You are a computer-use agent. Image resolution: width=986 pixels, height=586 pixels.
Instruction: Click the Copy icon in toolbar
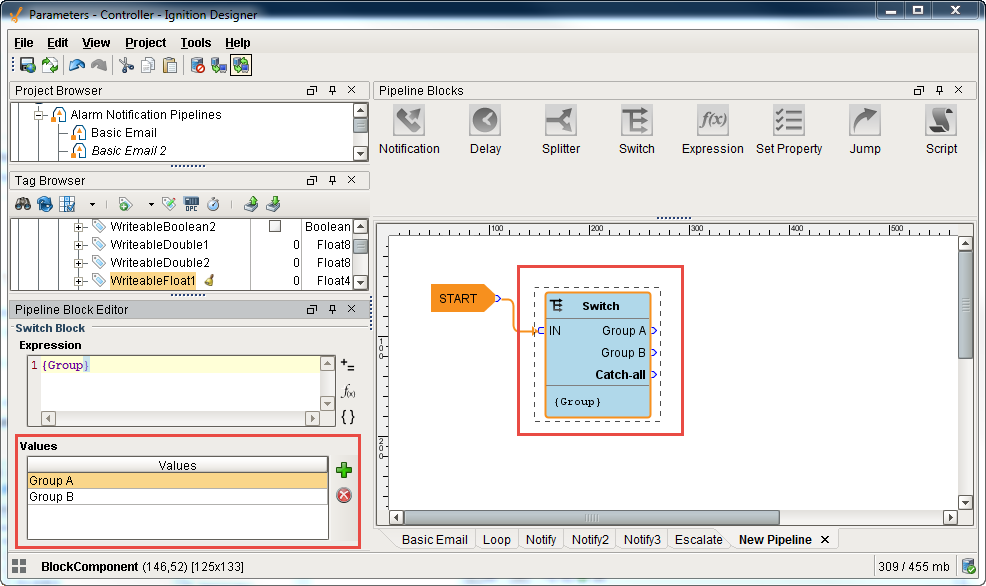[148, 65]
